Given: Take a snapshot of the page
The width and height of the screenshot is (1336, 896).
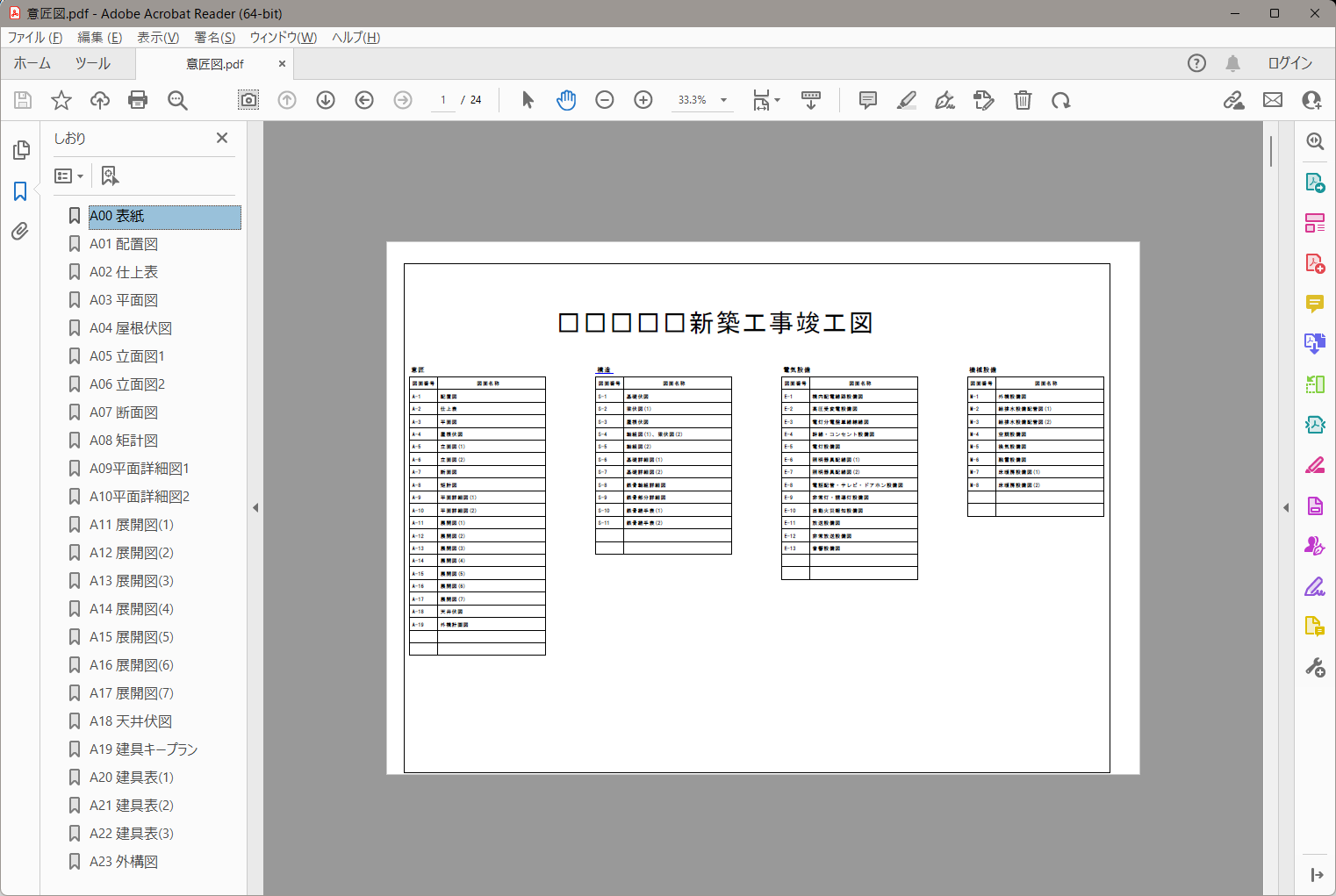Looking at the screenshot, I should tap(248, 100).
